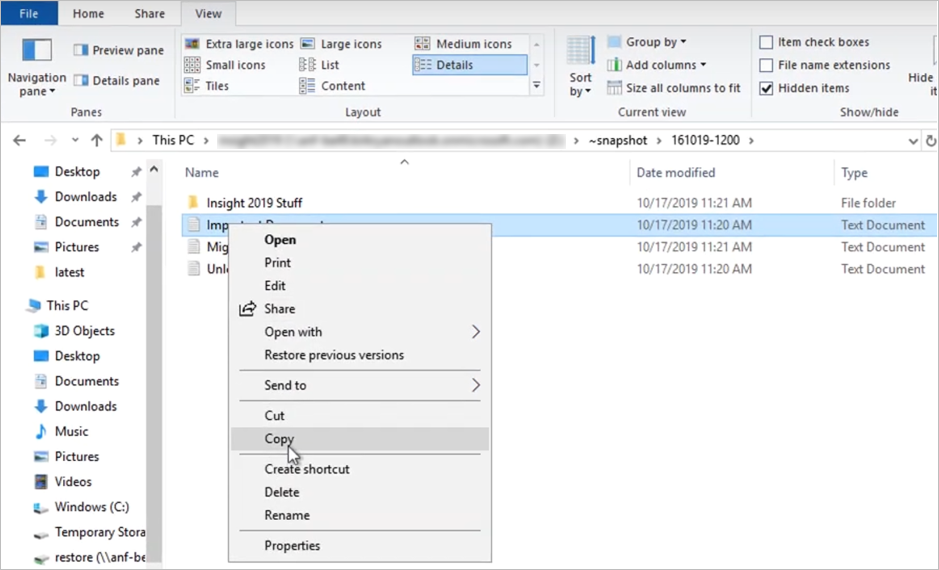Screen dimensions: 939x570
Task: Switch to the Home tab
Action: tap(88, 14)
